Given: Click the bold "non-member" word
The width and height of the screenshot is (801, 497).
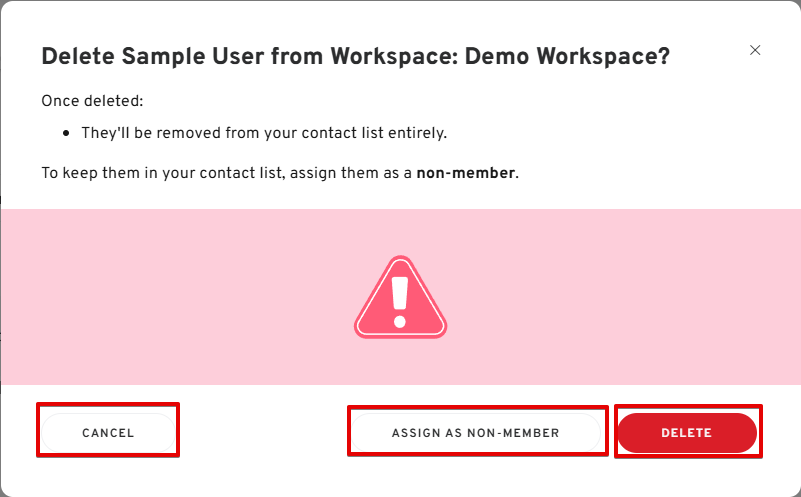Looking at the screenshot, I should (465, 173).
